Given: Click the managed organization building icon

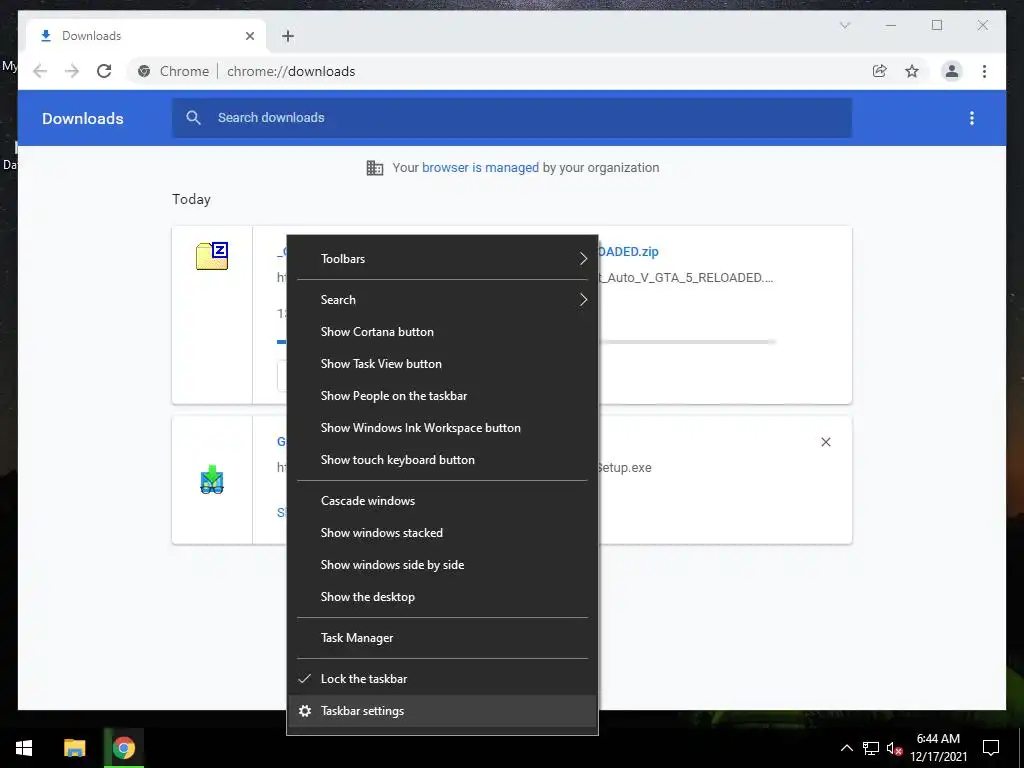Looking at the screenshot, I should (375, 168).
